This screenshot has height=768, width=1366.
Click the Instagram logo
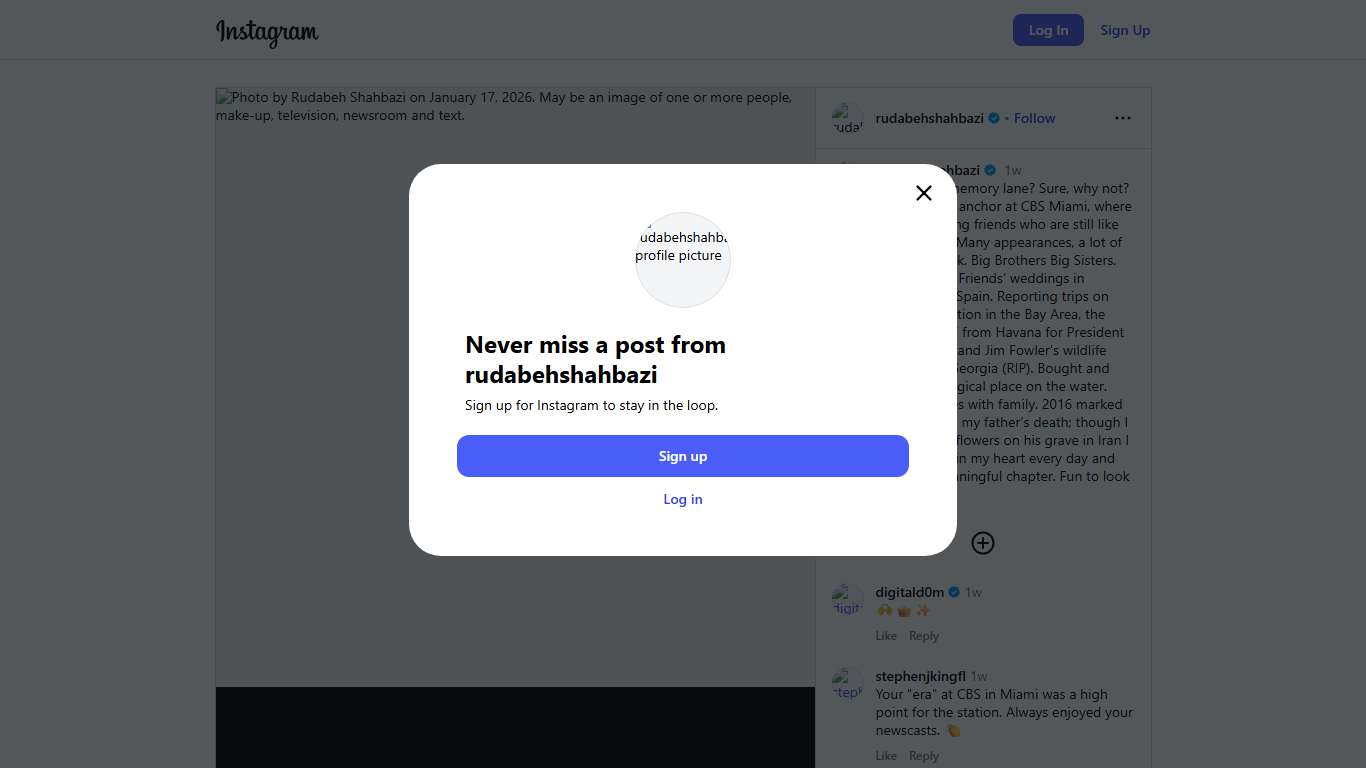coord(267,32)
